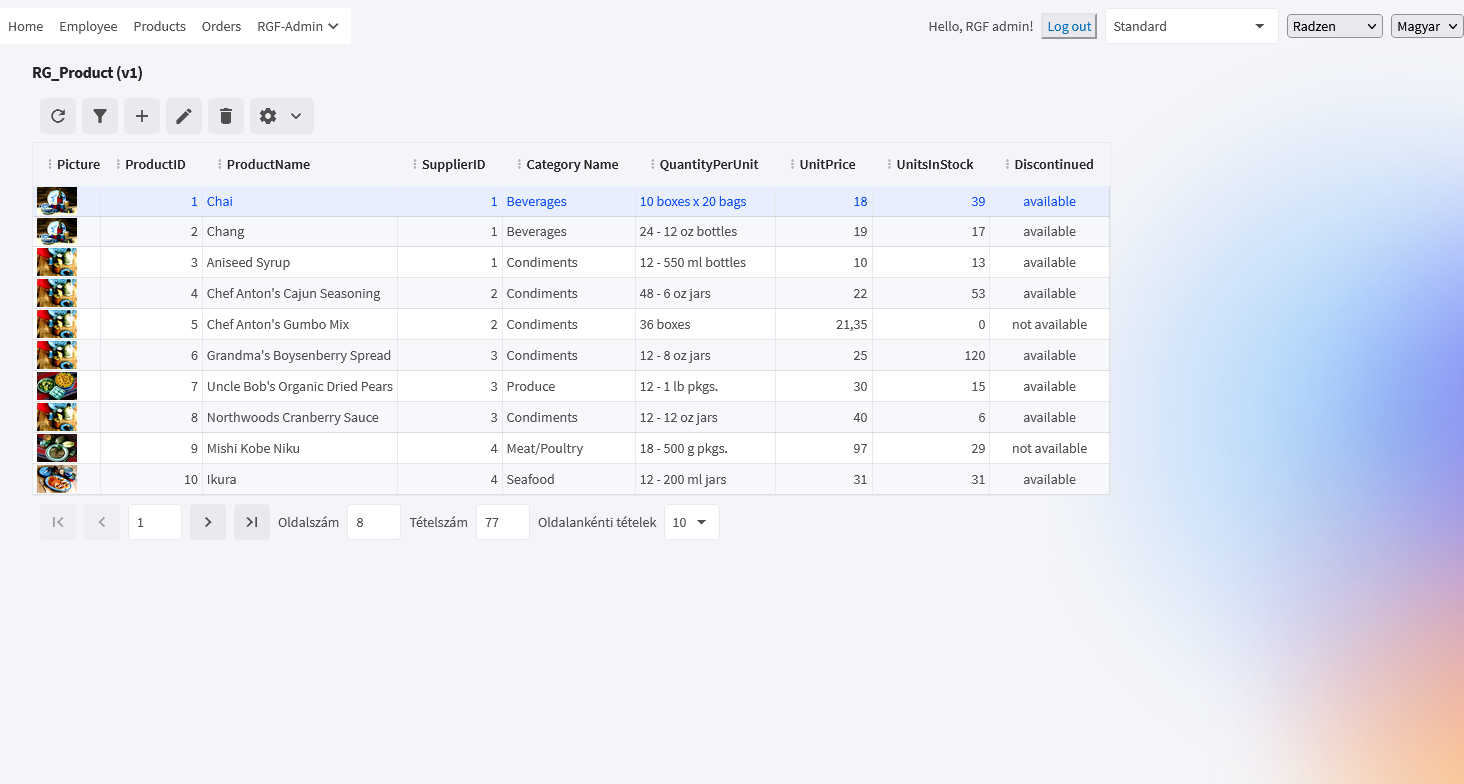Viewport: 1464px width, 784px height.
Task: Click the Log out button
Action: [x=1068, y=27]
